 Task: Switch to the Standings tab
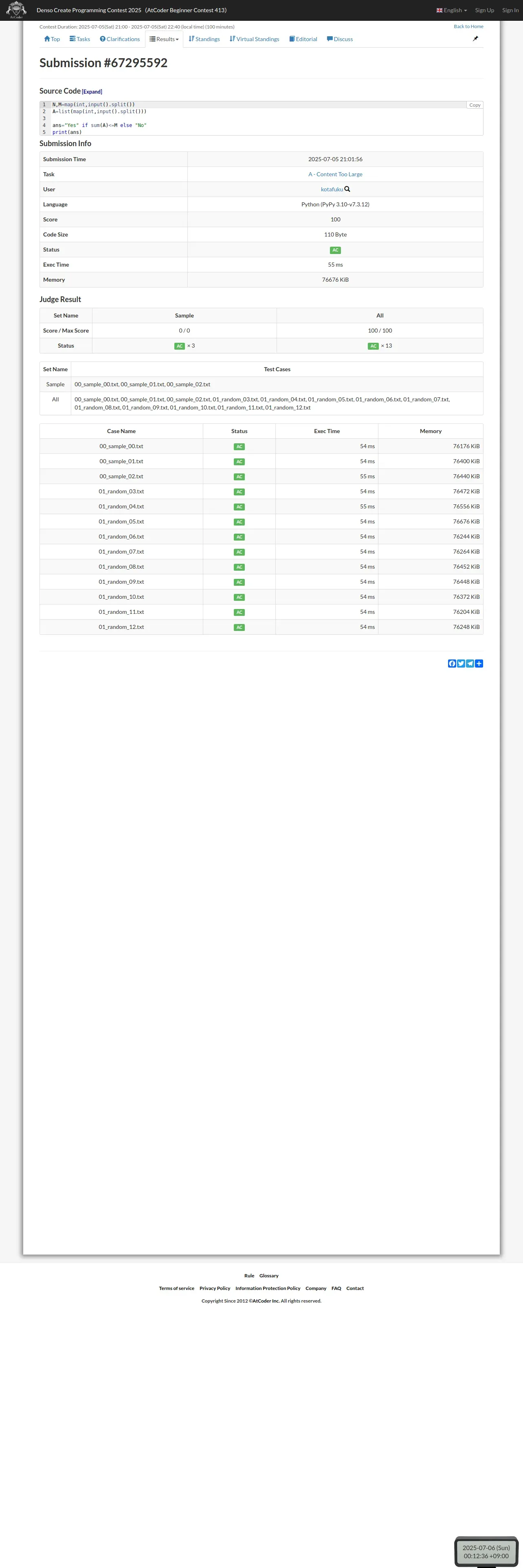pyautogui.click(x=204, y=39)
